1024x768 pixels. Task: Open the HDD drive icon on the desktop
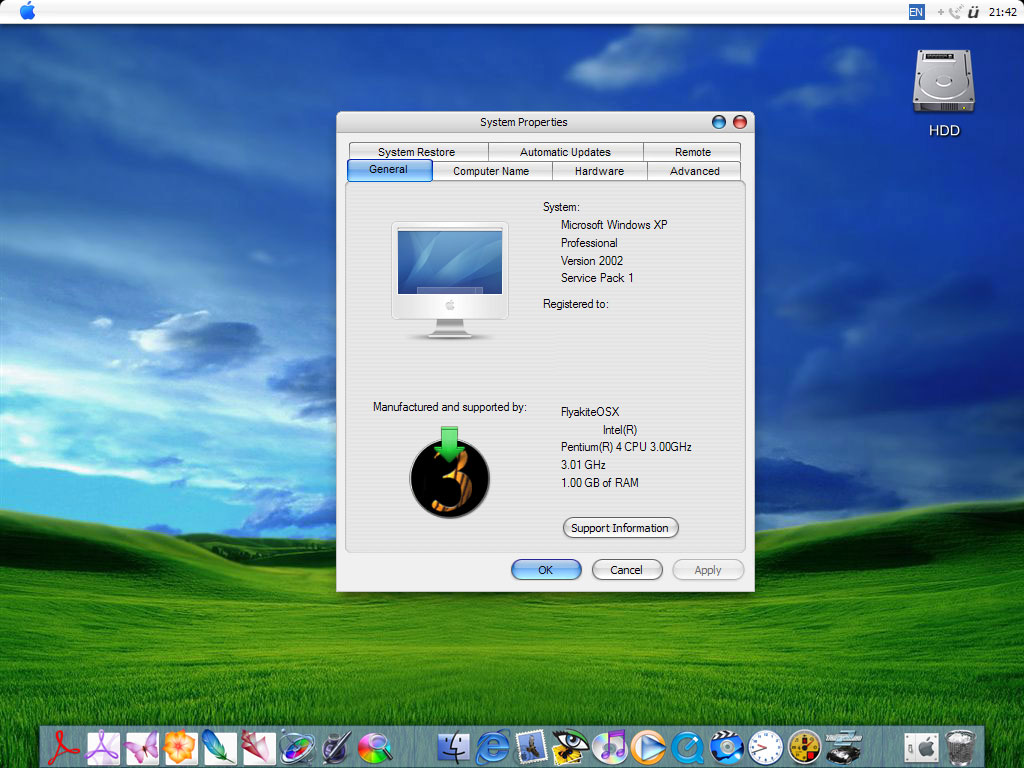pyautogui.click(x=944, y=93)
